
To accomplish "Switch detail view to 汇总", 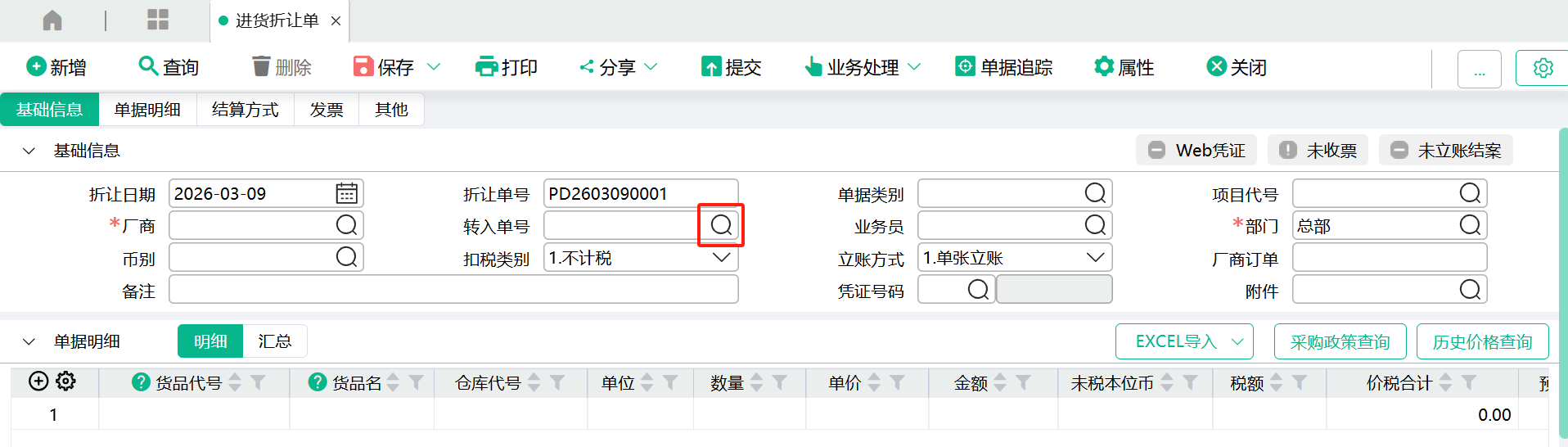I will tap(275, 341).
